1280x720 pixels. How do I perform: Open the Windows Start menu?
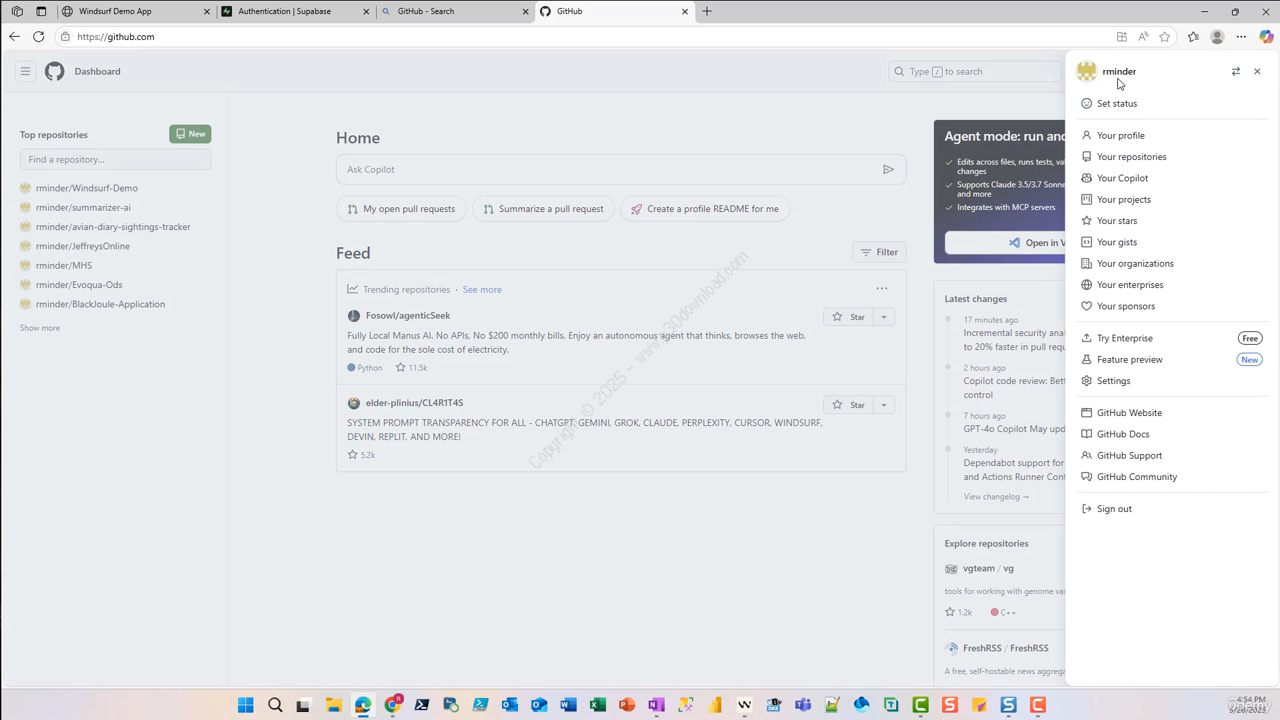point(246,705)
